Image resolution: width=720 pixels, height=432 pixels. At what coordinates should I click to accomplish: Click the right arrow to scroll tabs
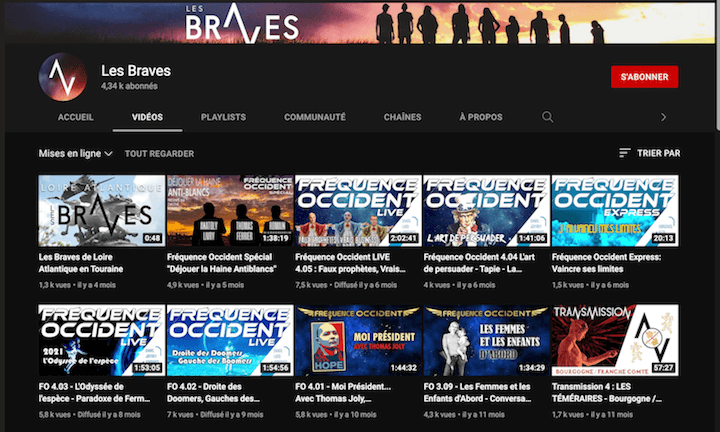tap(663, 117)
